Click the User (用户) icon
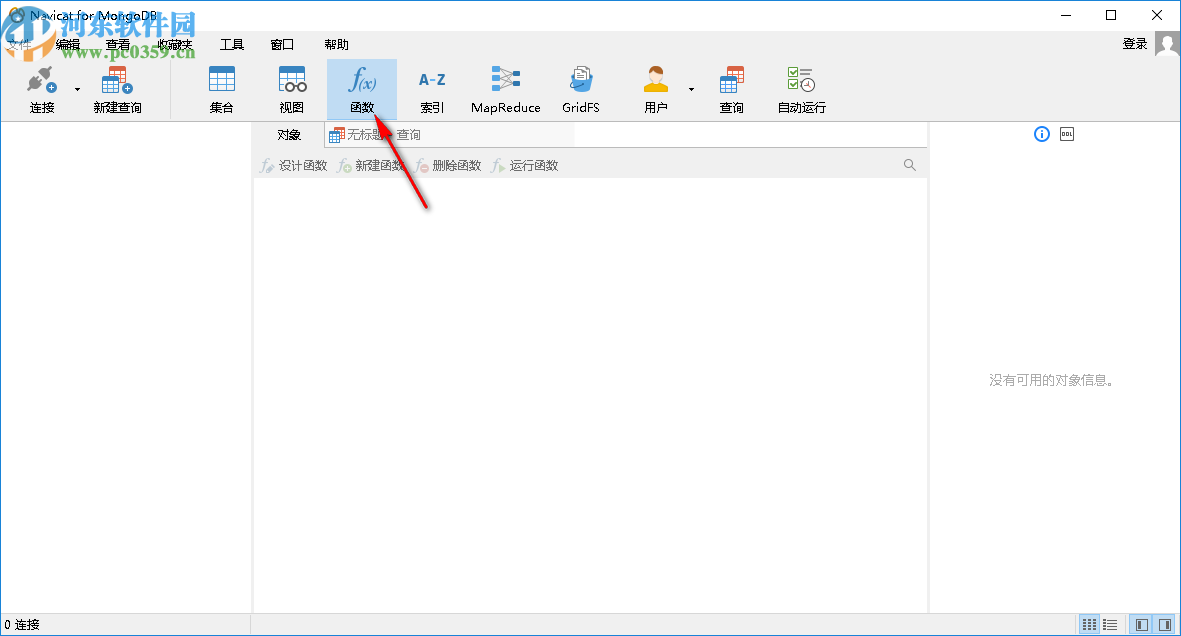This screenshot has height=636, width=1181. point(656,80)
